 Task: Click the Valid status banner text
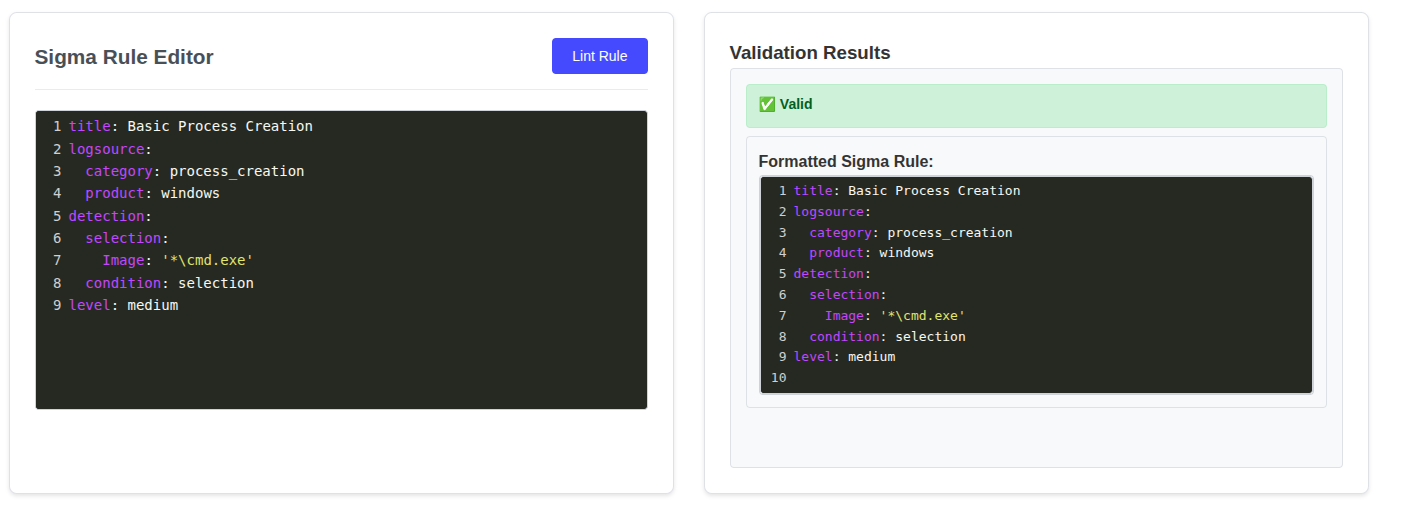796,104
